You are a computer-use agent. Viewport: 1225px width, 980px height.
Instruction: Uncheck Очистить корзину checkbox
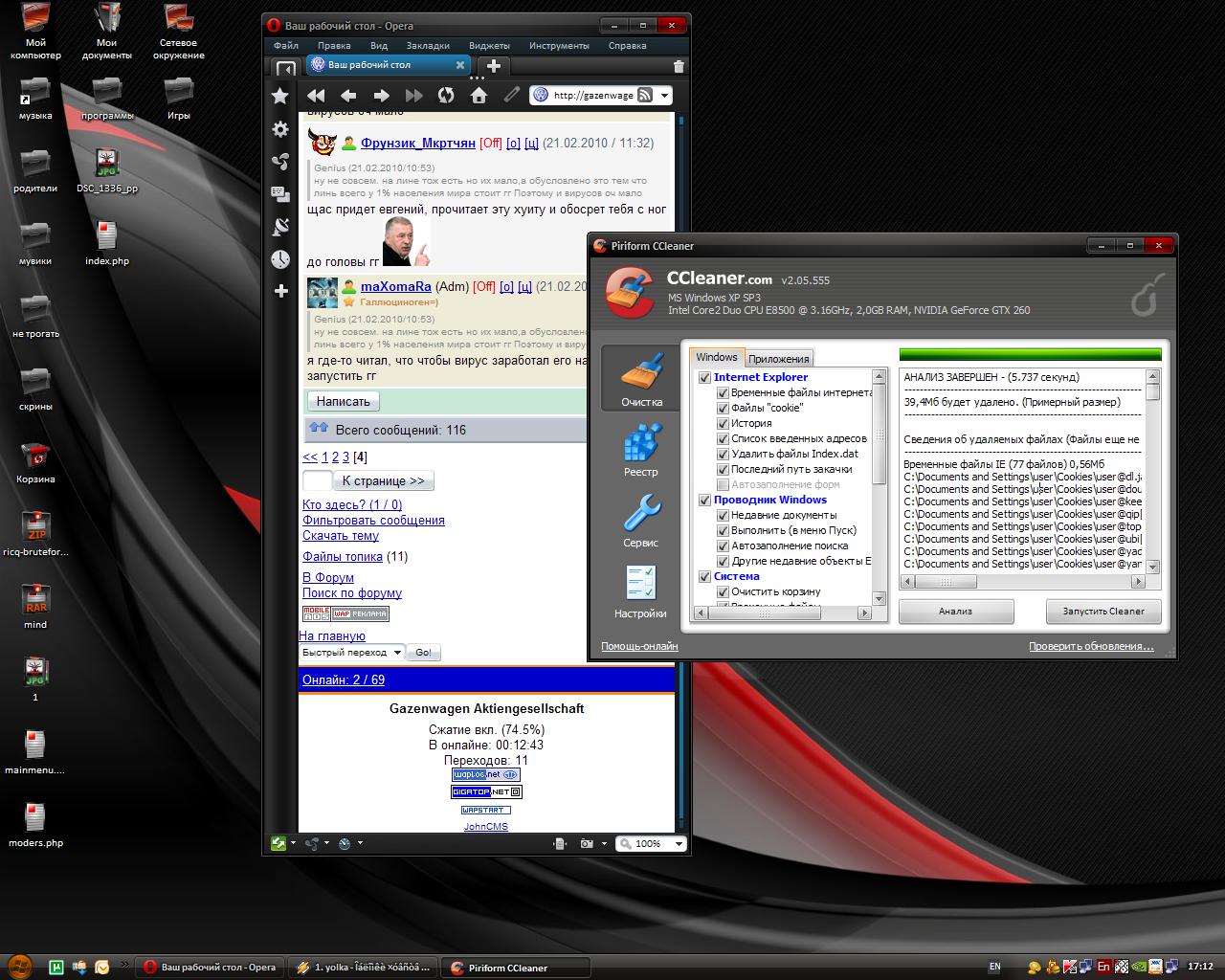point(724,591)
